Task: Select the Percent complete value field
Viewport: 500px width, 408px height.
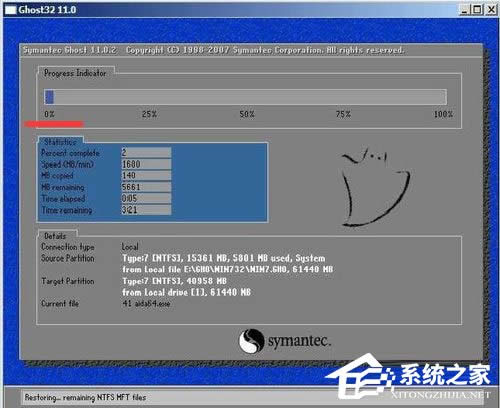Action: point(146,153)
